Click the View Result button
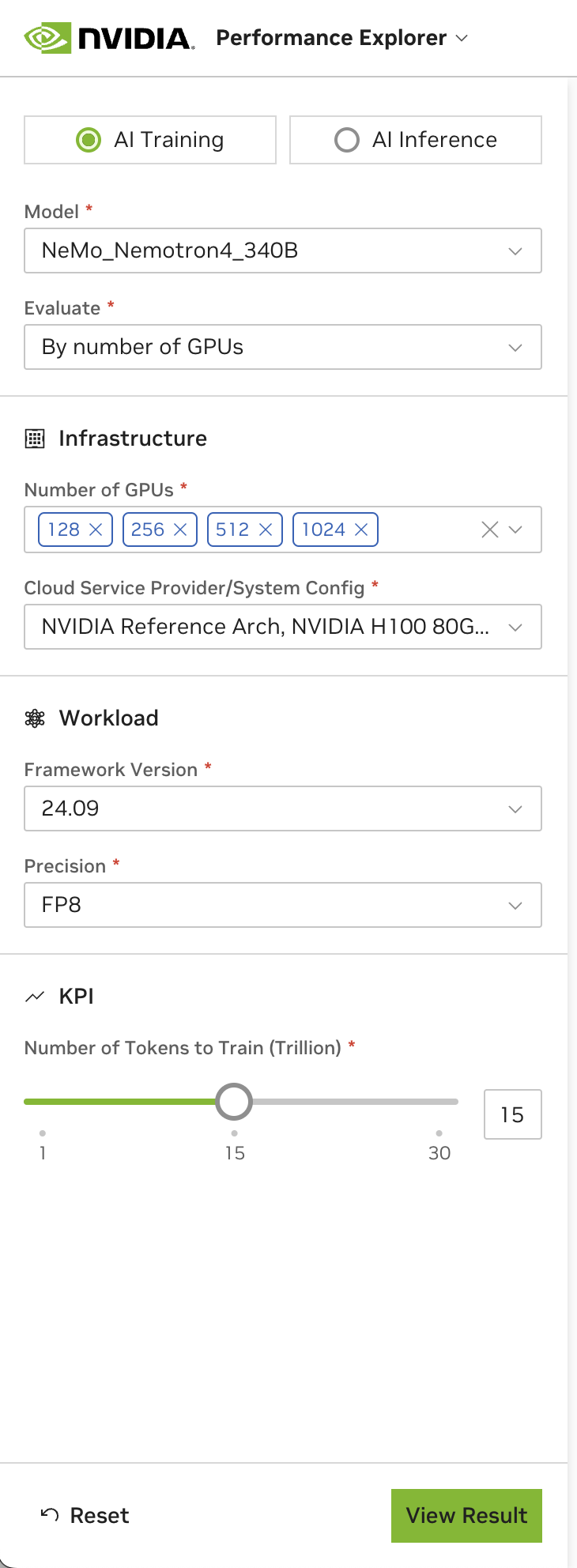 466,1515
